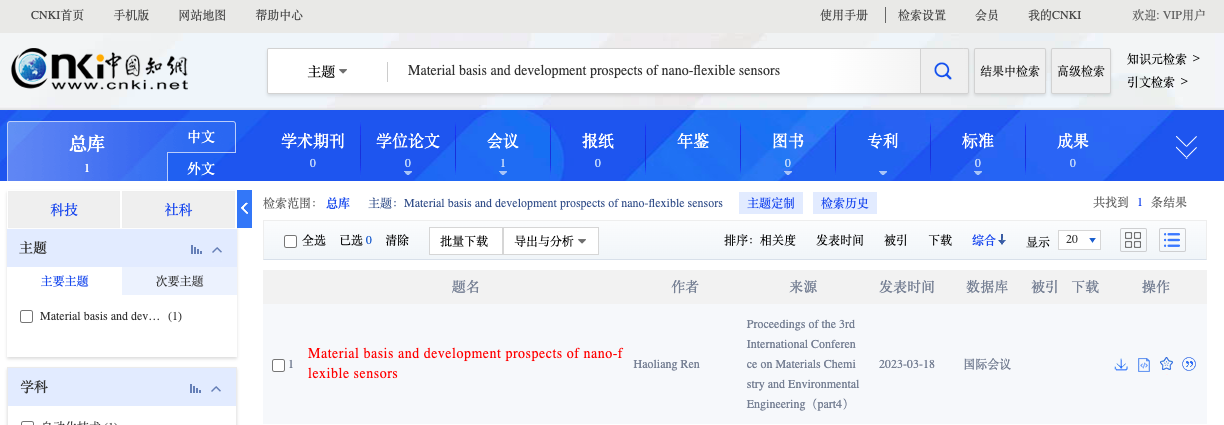This screenshot has height=425, width=1224.
Task: Select the 学术期刊 database tab
Action: click(x=312, y=148)
